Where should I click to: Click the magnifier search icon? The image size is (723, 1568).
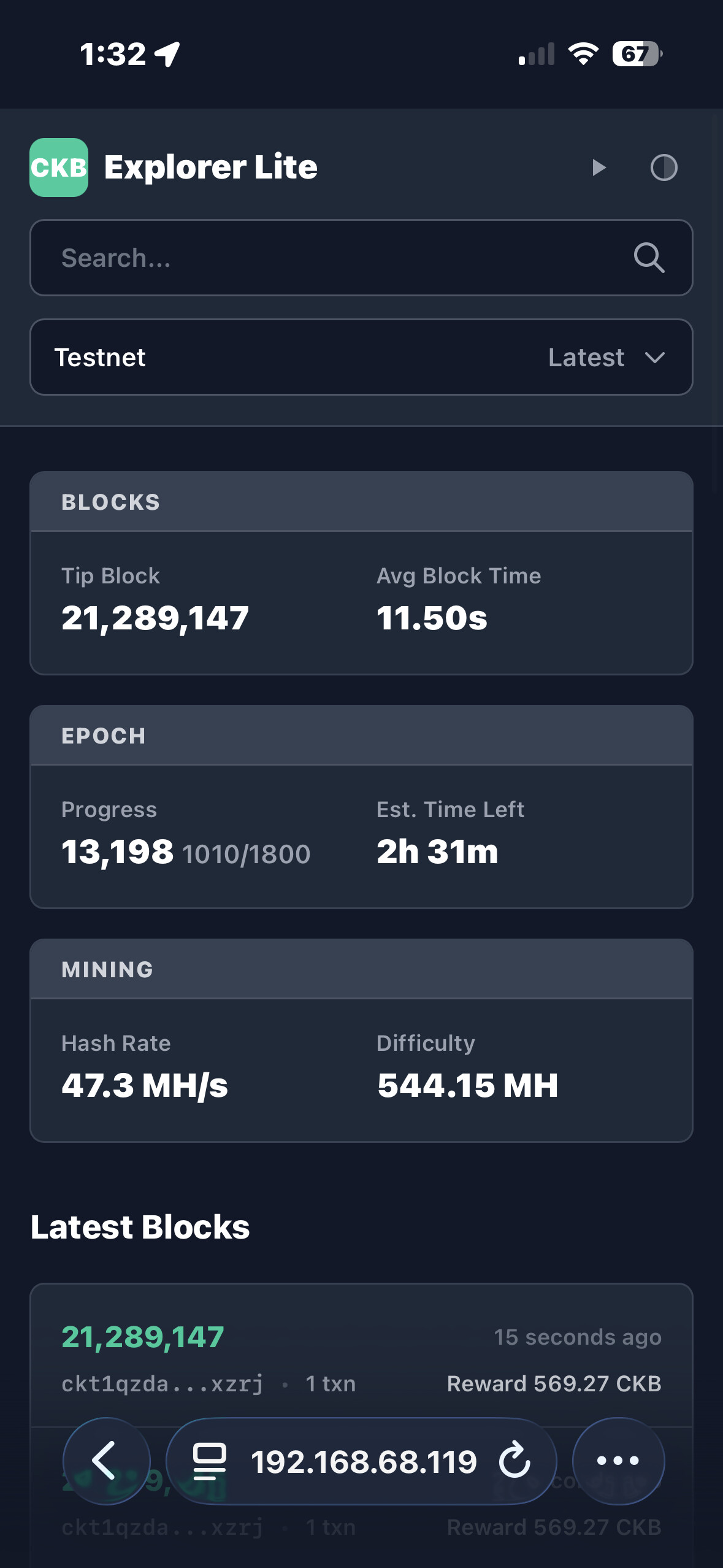tap(649, 258)
